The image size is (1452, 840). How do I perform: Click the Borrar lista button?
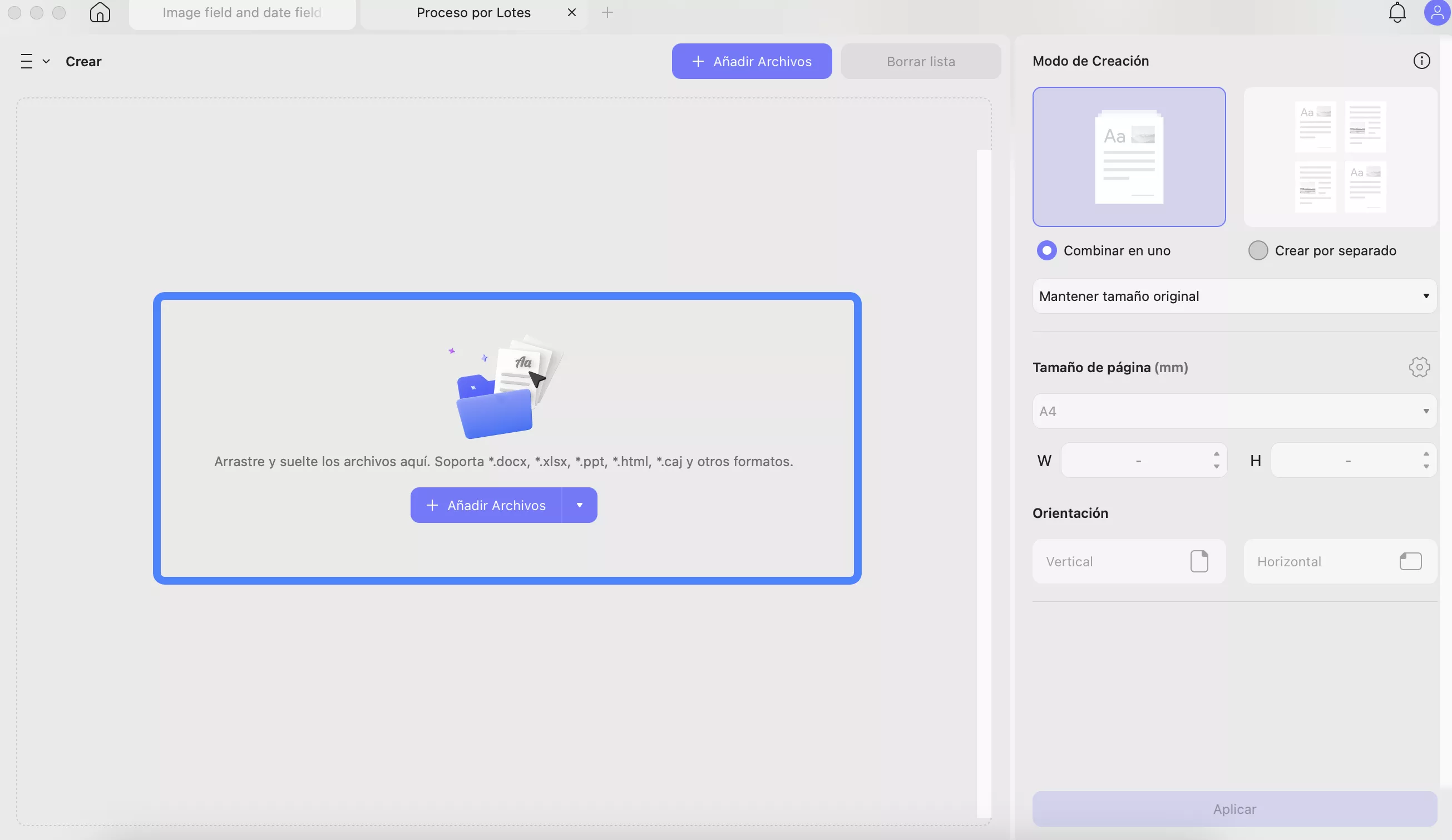click(920, 61)
